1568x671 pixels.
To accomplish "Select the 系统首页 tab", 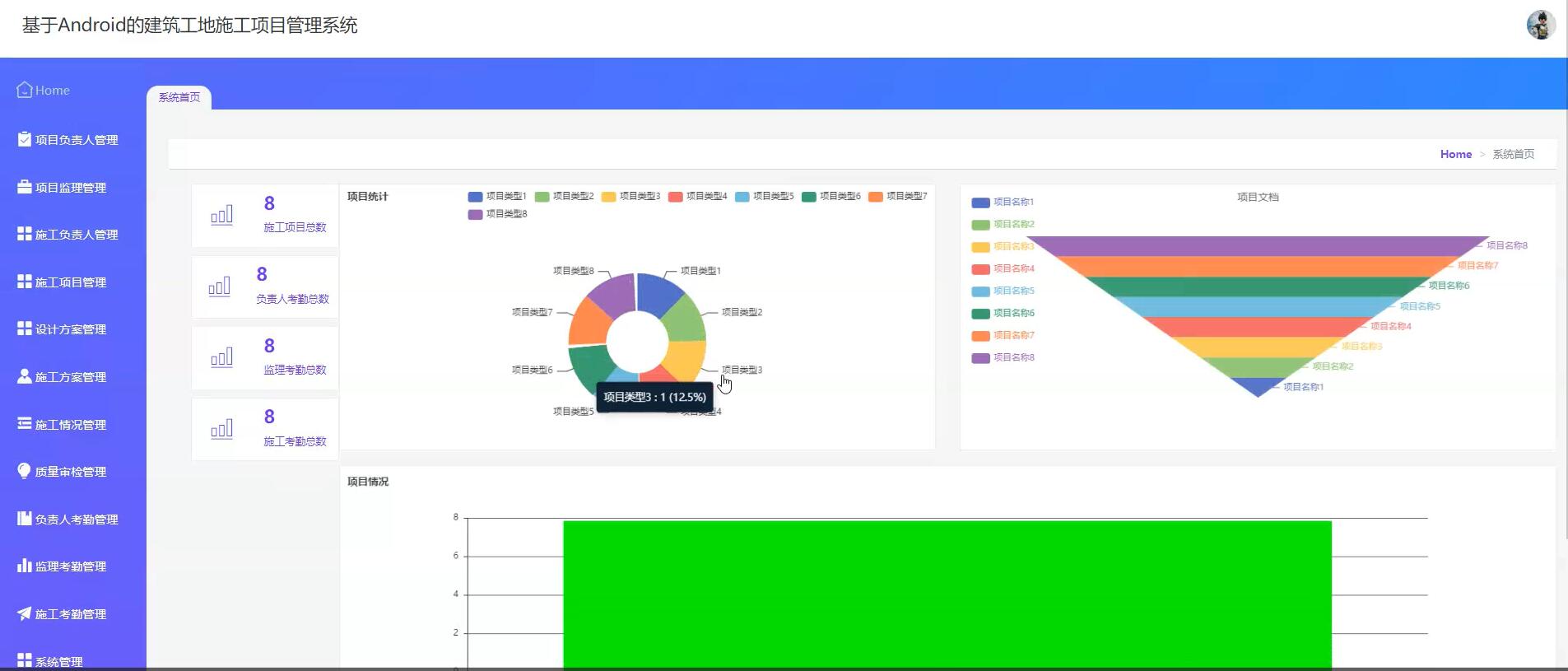I will 179,97.
